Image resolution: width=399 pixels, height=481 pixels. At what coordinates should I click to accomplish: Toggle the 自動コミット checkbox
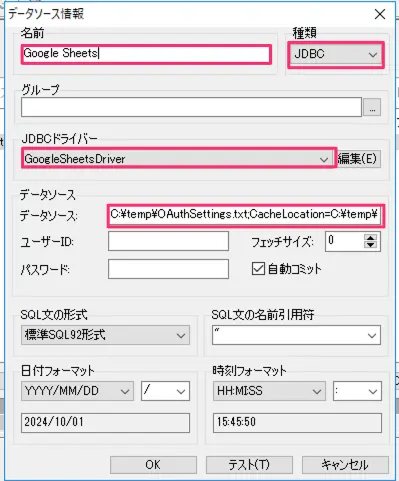258,269
